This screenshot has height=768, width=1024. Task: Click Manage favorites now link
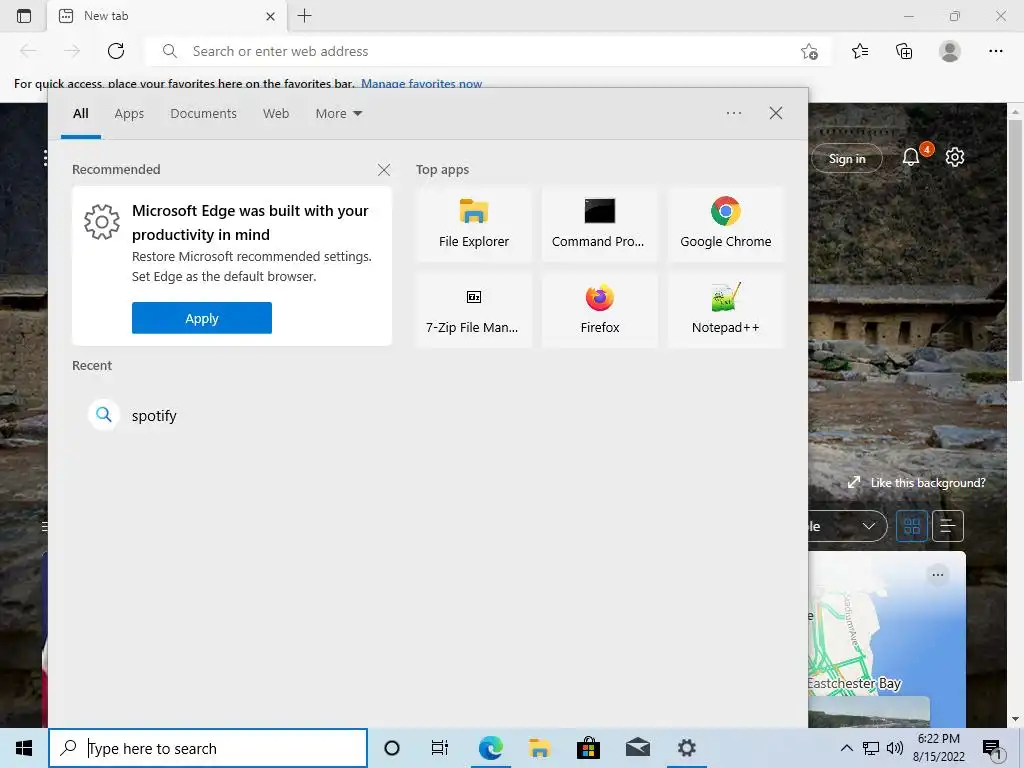point(421,84)
